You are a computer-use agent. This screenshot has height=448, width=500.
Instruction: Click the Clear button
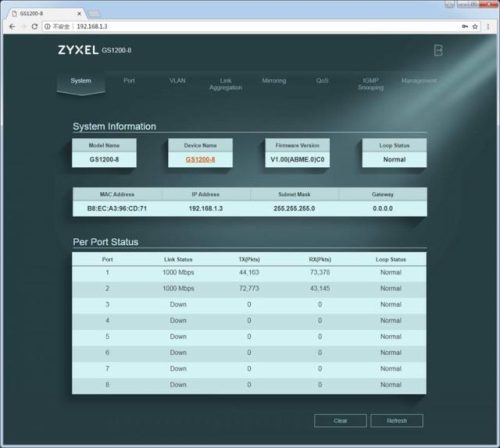click(340, 421)
